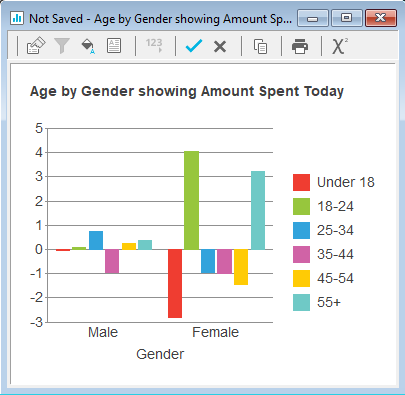Screen dimensions: 405x395
Task: Open the text layout document icon
Action: [x=114, y=46]
